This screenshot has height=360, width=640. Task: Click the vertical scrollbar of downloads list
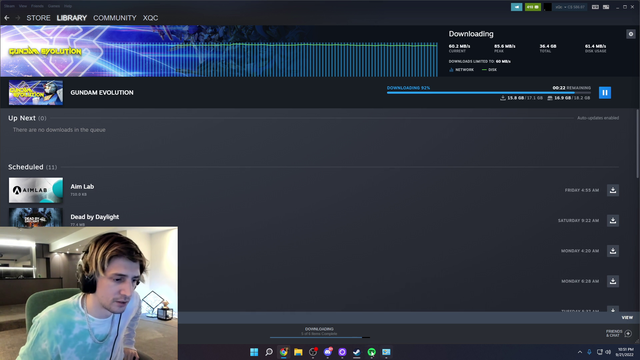point(637,143)
